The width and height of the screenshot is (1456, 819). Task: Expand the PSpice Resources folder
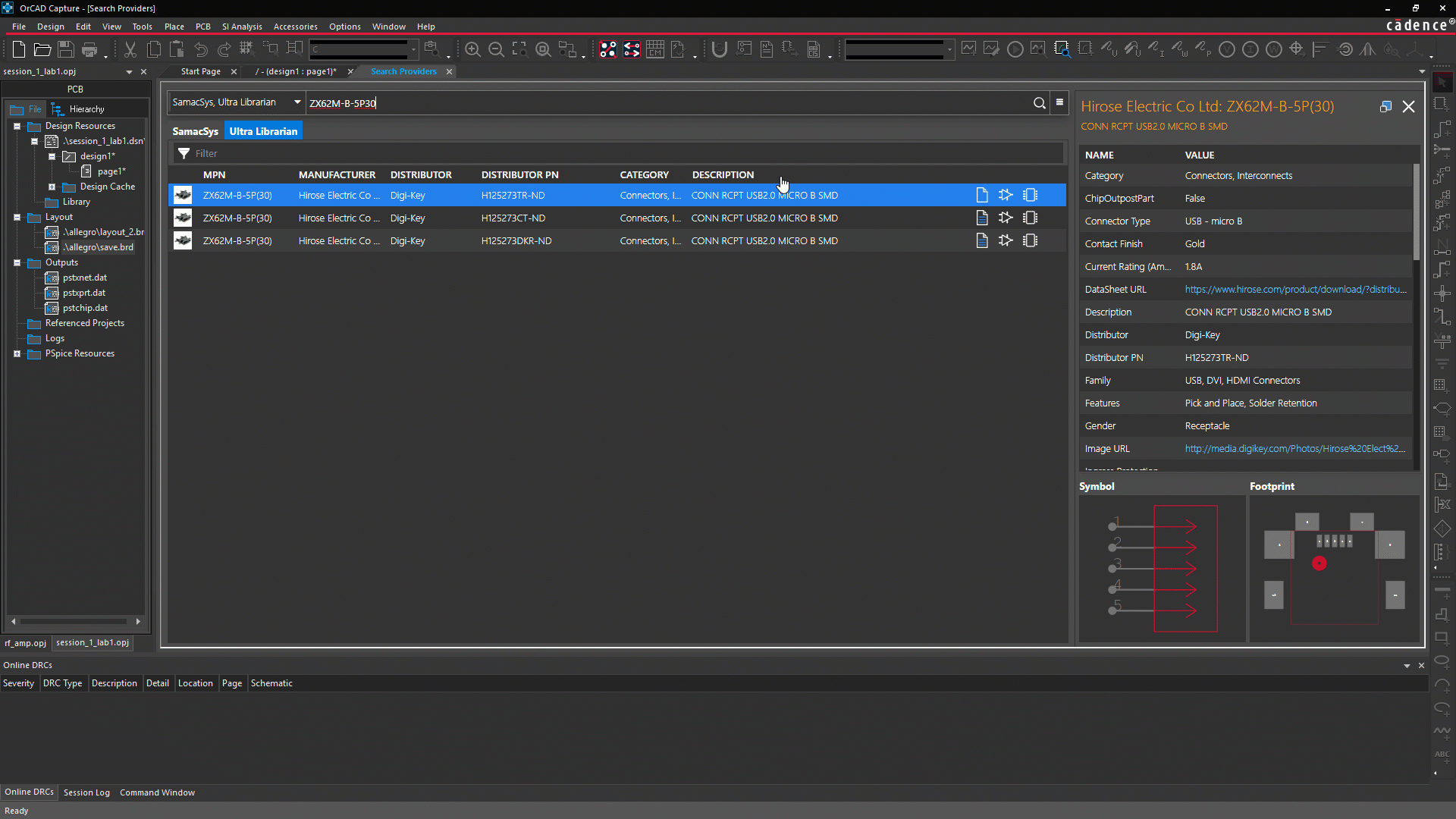click(x=17, y=353)
